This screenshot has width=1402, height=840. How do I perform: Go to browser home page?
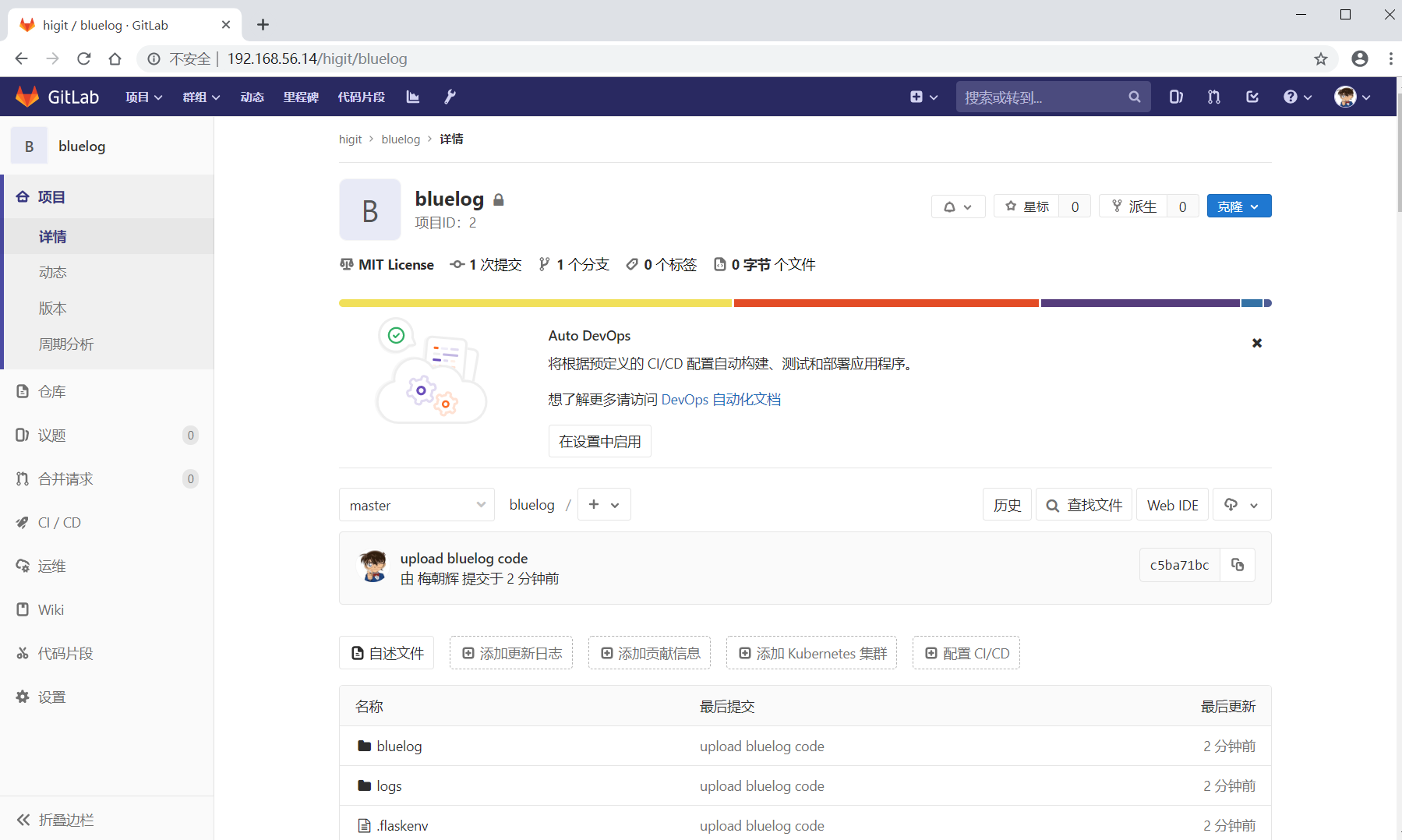click(115, 58)
